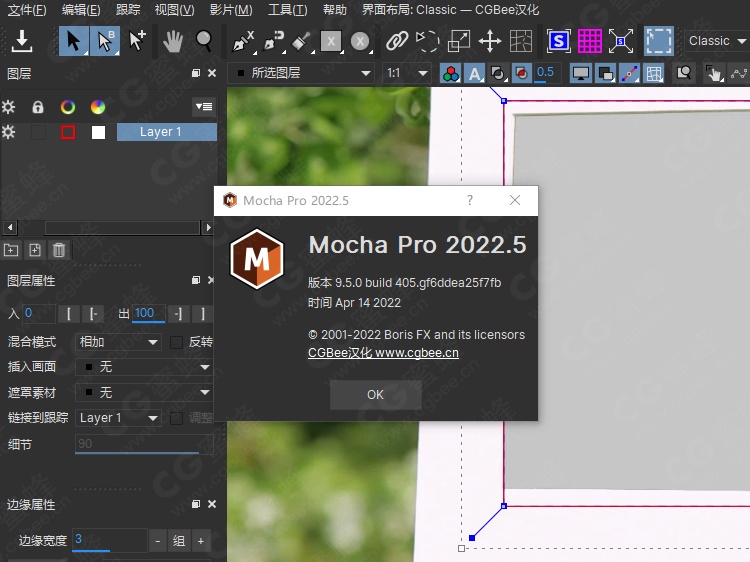
Task: Click the new layer group folder icon
Action: tap(11, 250)
